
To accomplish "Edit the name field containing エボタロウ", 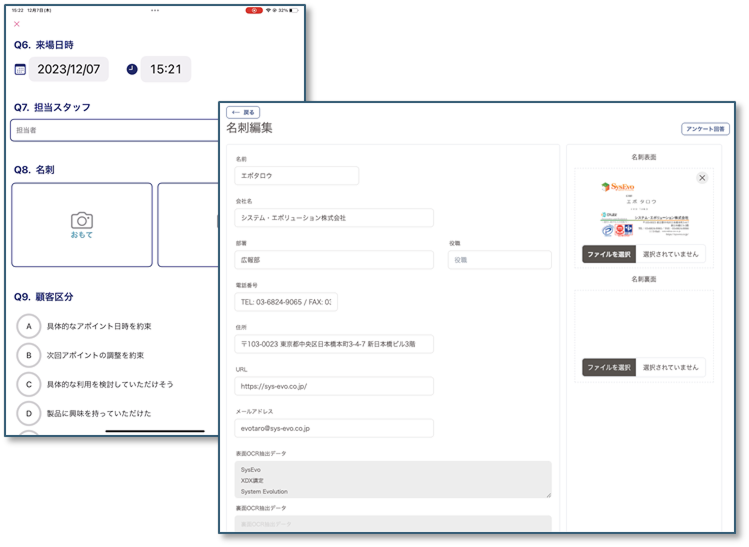I will click(297, 176).
